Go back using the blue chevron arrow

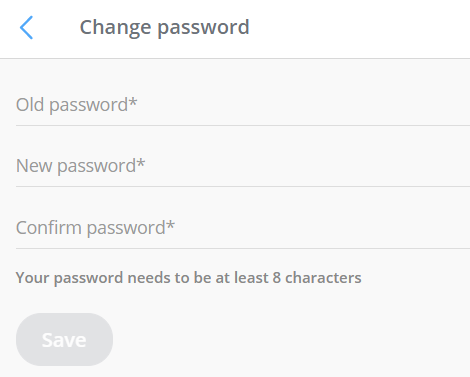(26, 27)
